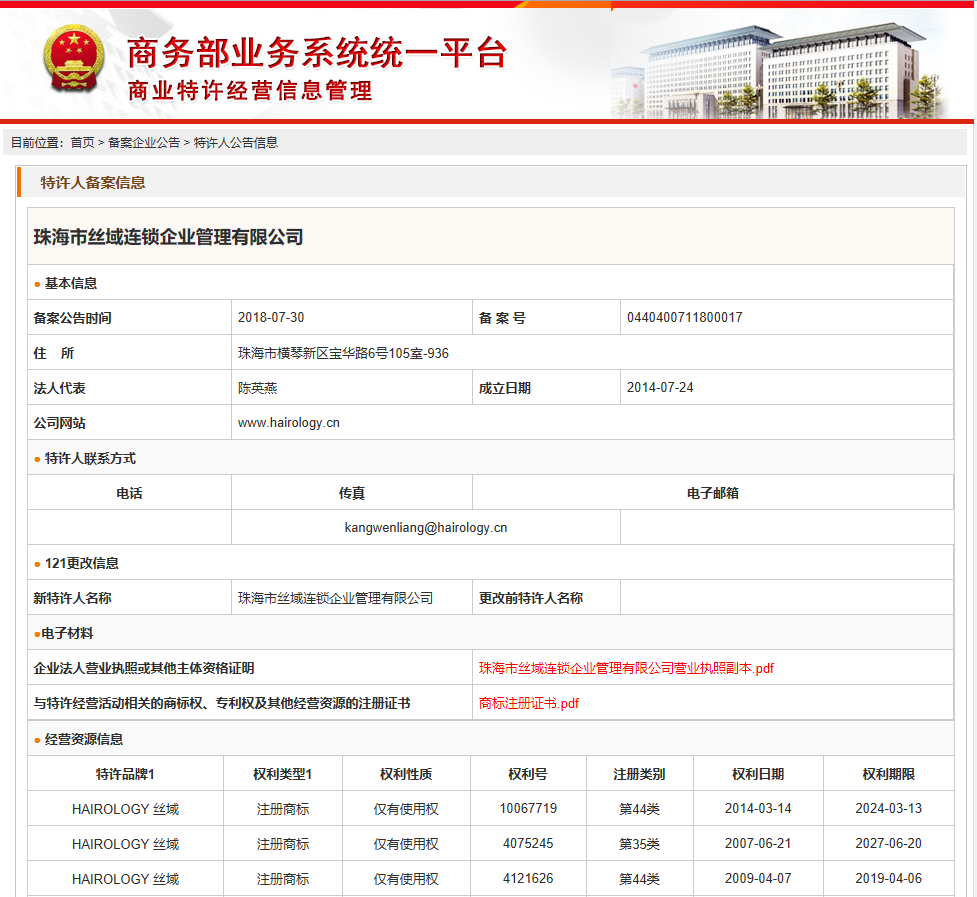Select filing number 0440400711800017
Screen dimensions: 977x897
[x=685, y=317]
